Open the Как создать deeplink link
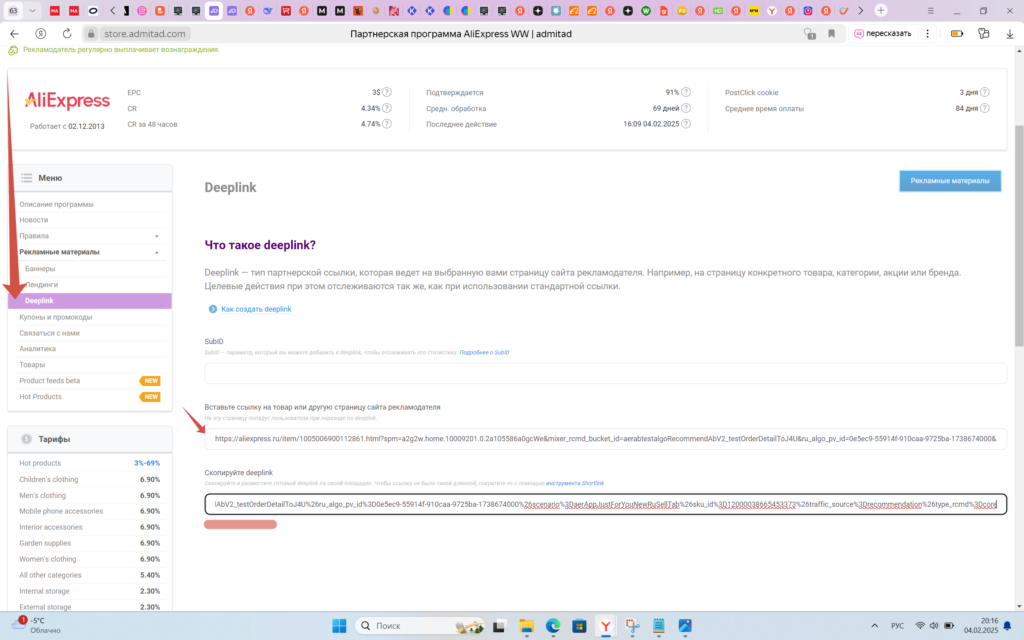 (256, 309)
